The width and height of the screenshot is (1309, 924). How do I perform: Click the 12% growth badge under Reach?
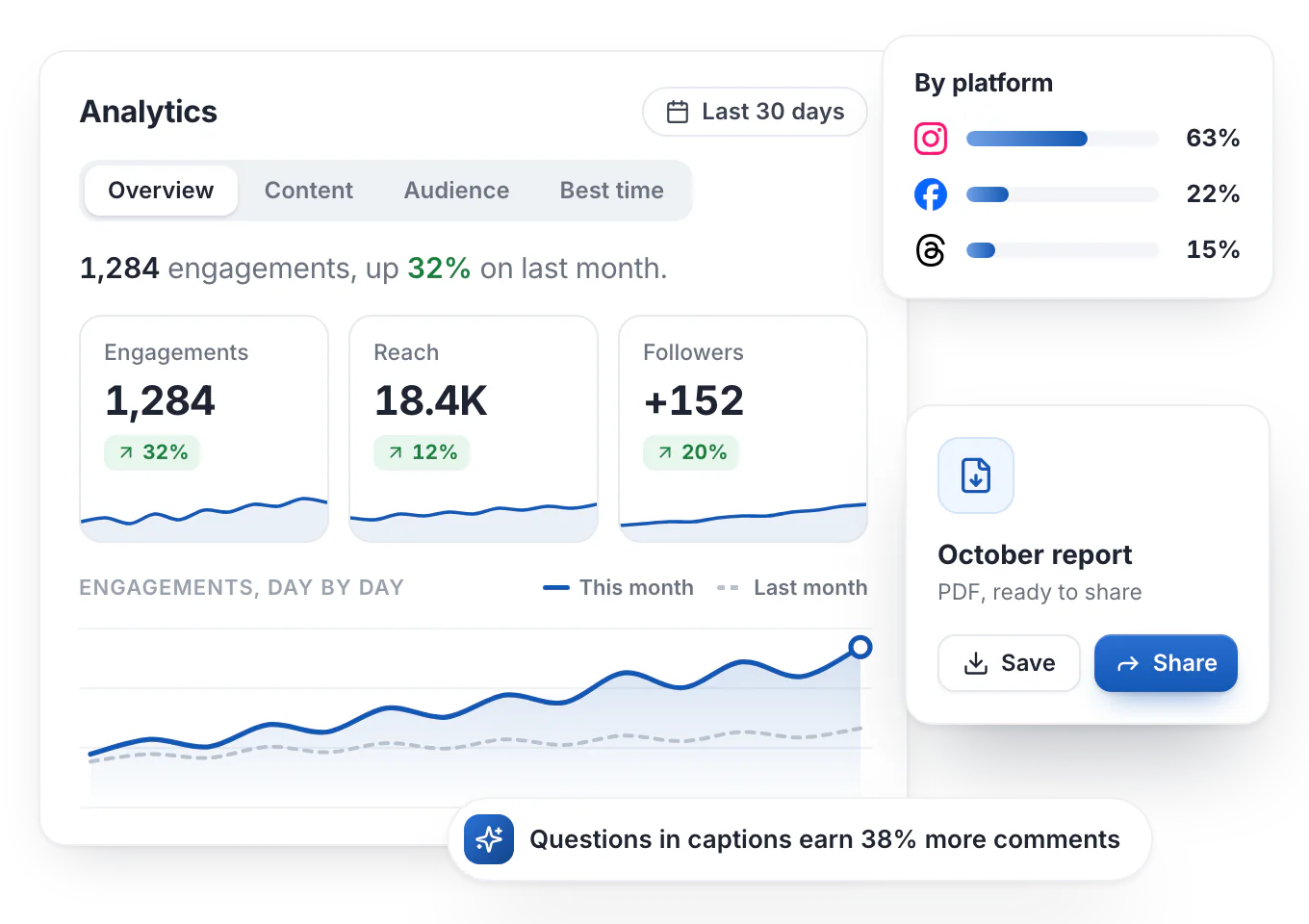[x=422, y=452]
